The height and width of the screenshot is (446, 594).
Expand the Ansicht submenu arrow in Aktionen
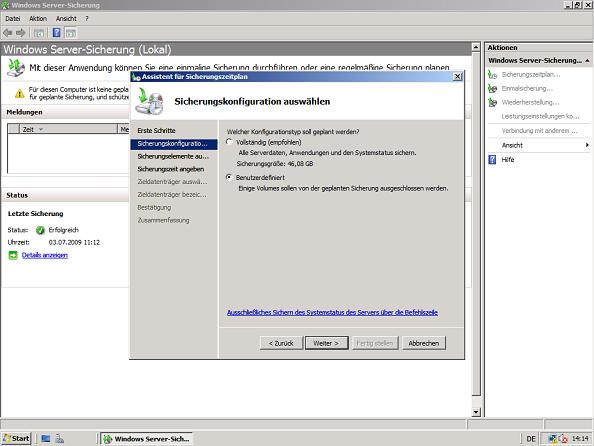(587, 145)
